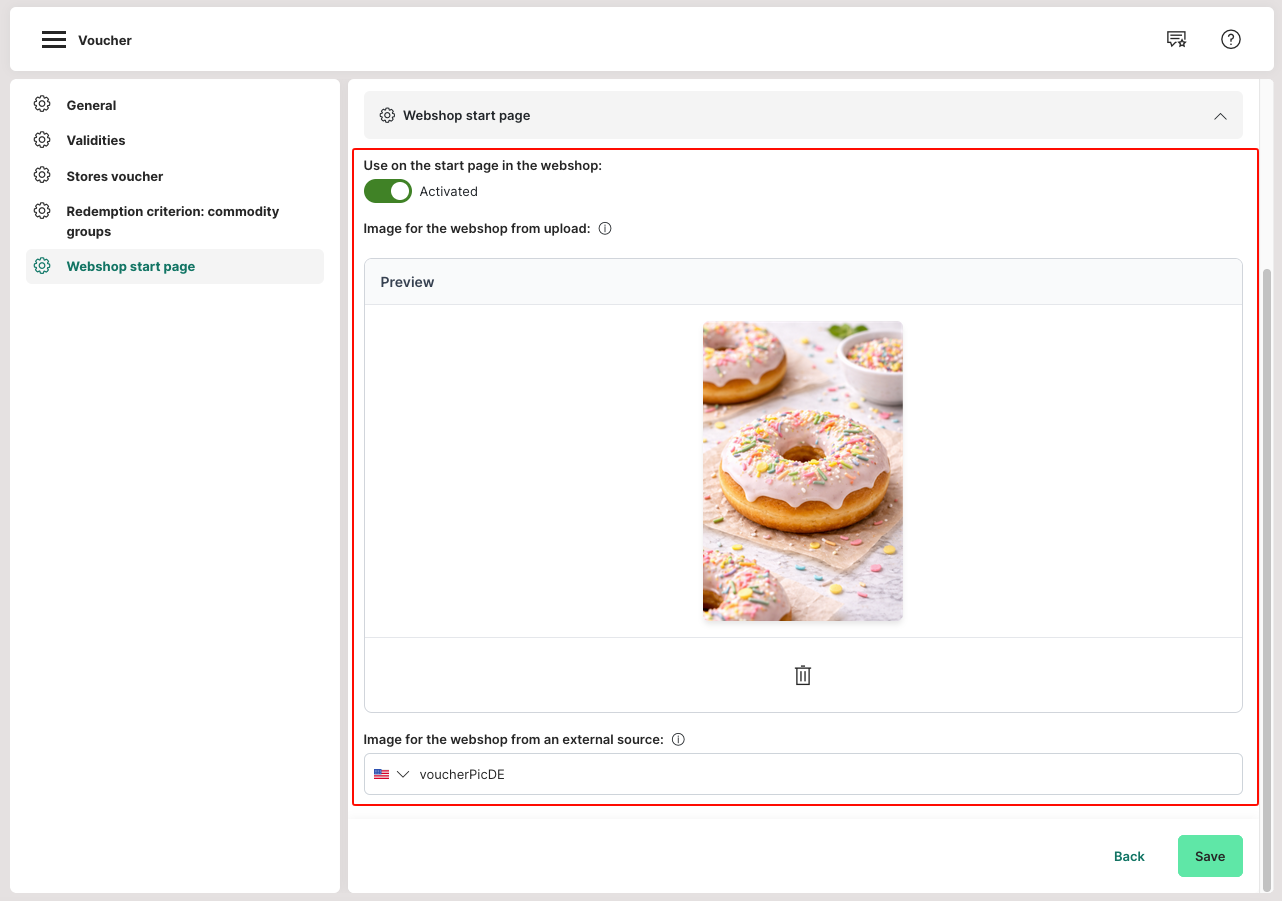The height and width of the screenshot is (901, 1282).
Task: Click the US flag language selector
Action: point(381,774)
